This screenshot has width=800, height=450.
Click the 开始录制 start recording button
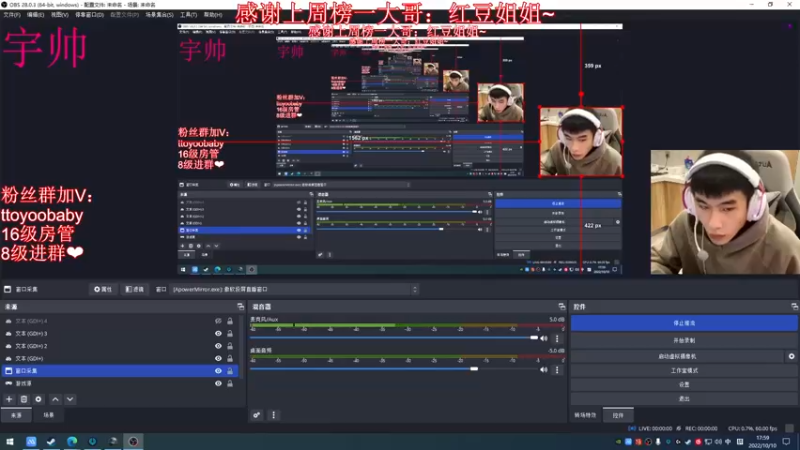coord(684,340)
